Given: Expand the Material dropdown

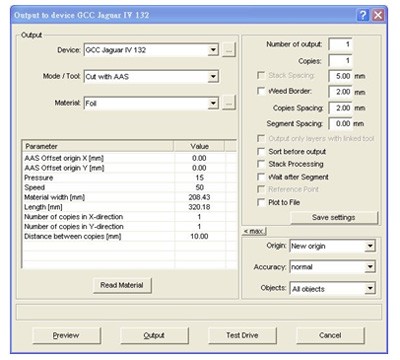Looking at the screenshot, I should tap(213, 103).
